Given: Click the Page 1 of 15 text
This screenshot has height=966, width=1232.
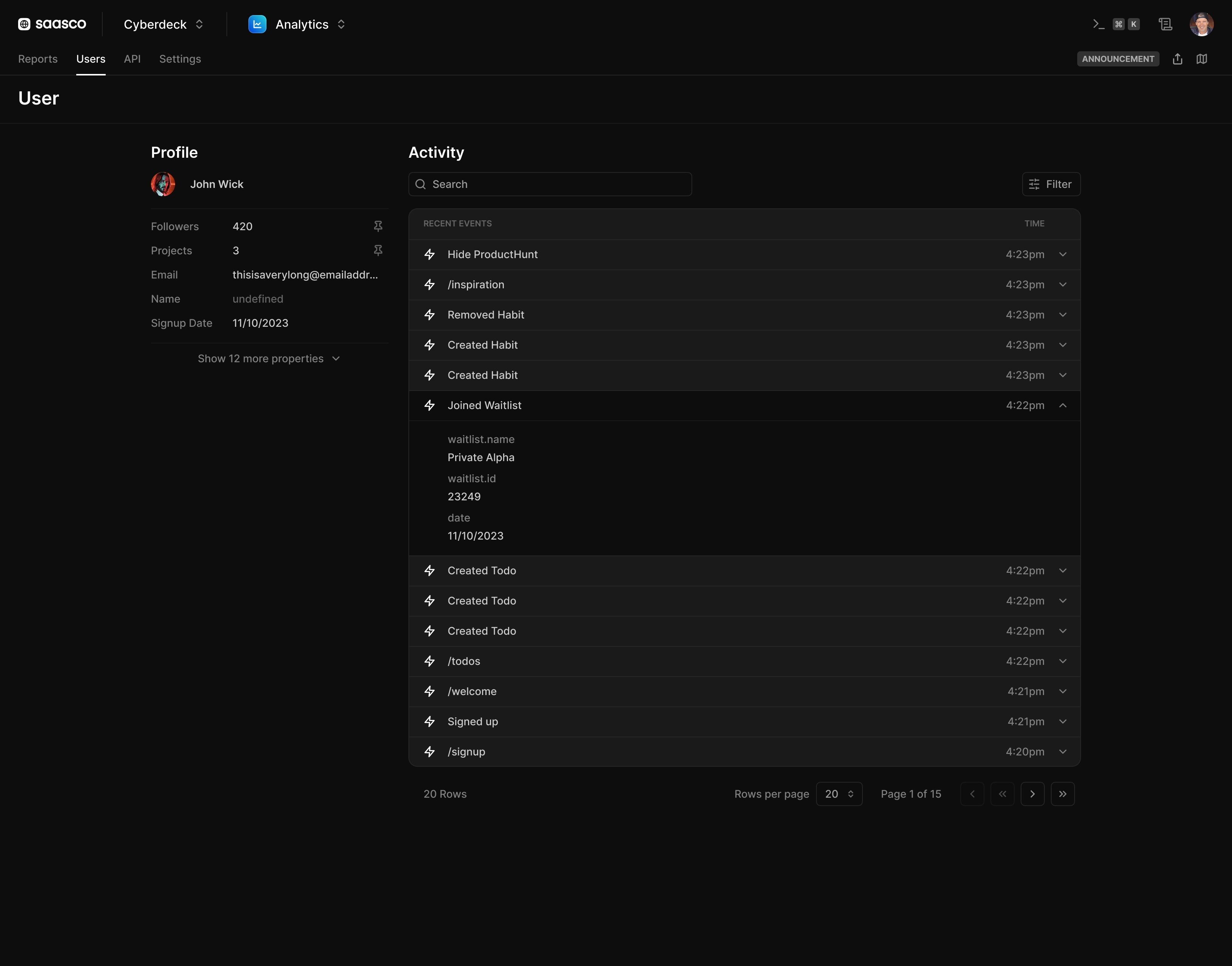Looking at the screenshot, I should (x=911, y=794).
